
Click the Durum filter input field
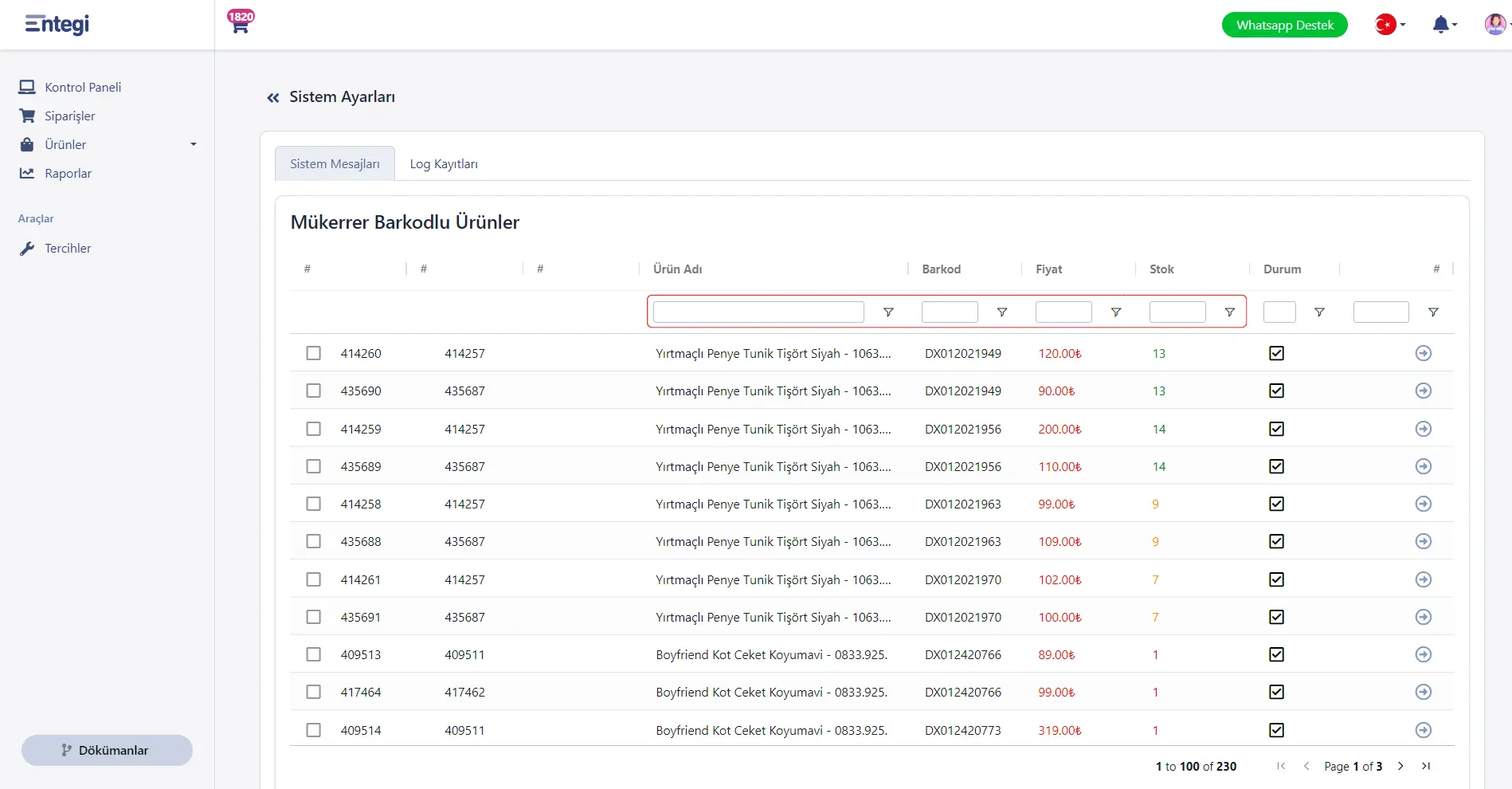pyautogui.click(x=1279, y=312)
